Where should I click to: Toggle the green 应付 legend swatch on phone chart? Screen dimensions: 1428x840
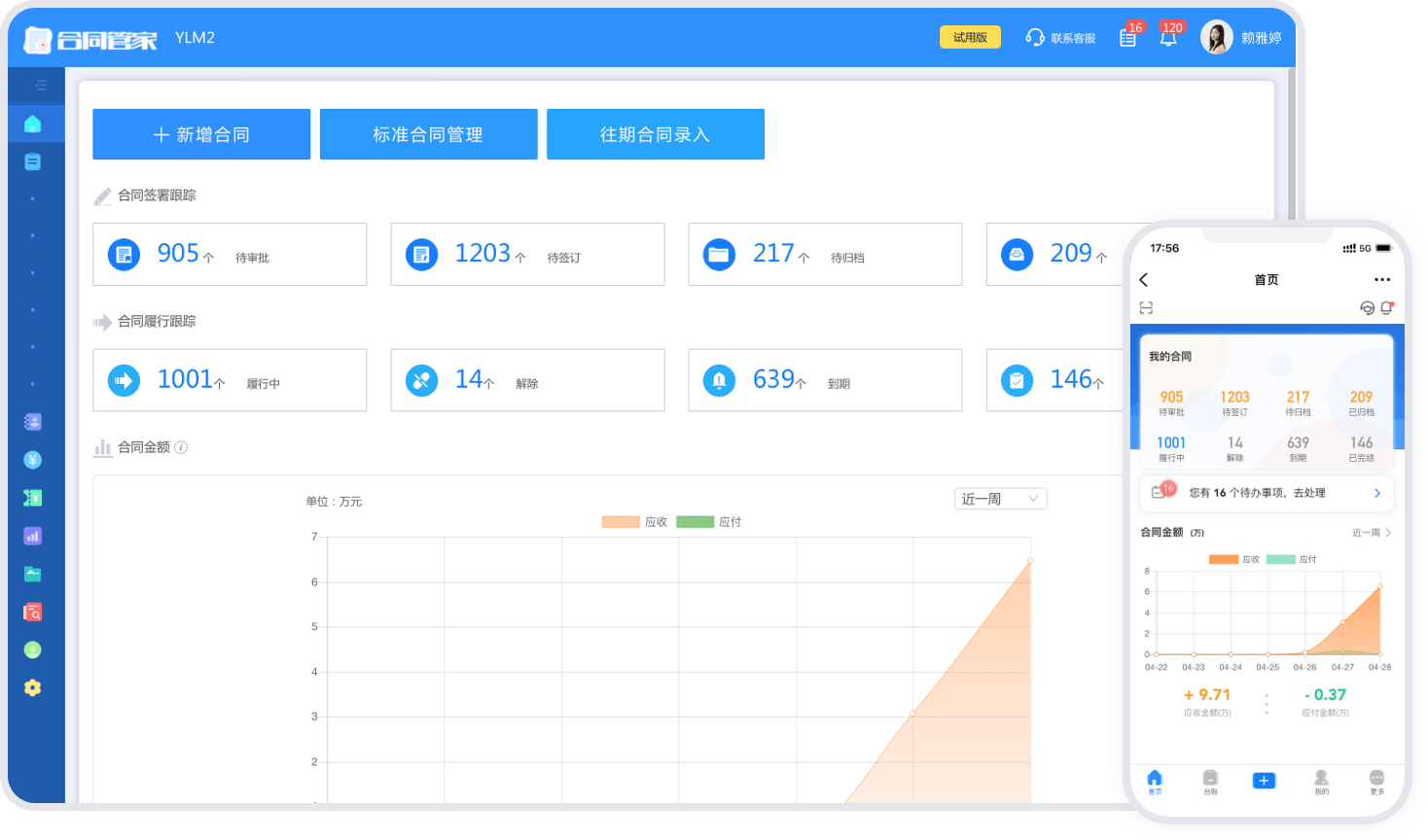coord(1281,559)
